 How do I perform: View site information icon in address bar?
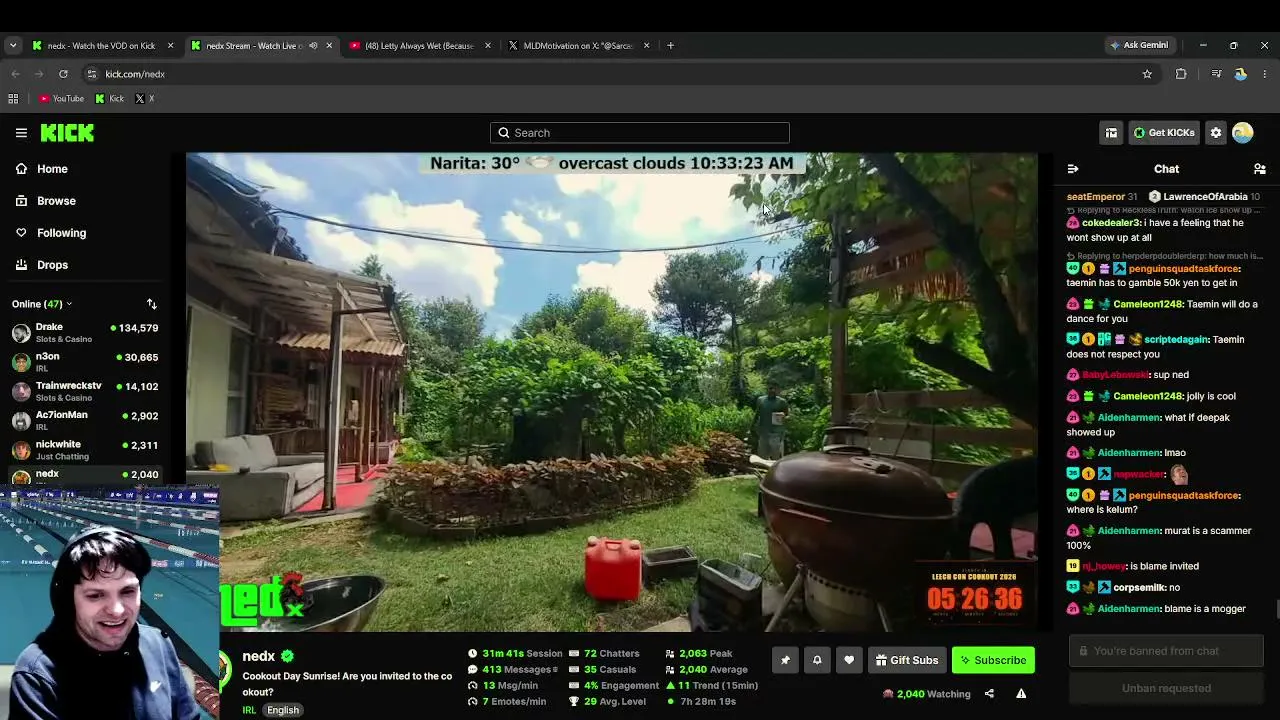[91, 74]
